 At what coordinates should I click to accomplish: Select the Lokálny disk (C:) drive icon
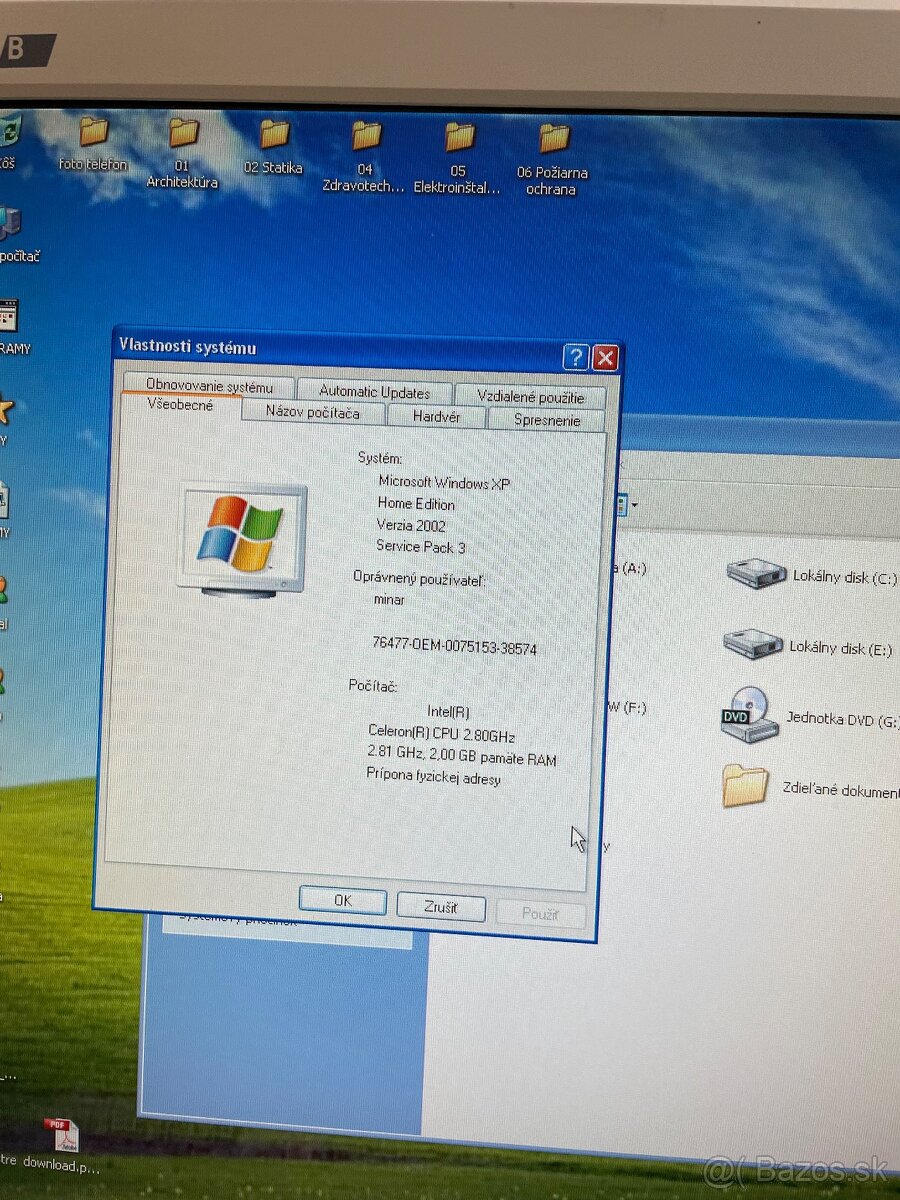[x=756, y=574]
